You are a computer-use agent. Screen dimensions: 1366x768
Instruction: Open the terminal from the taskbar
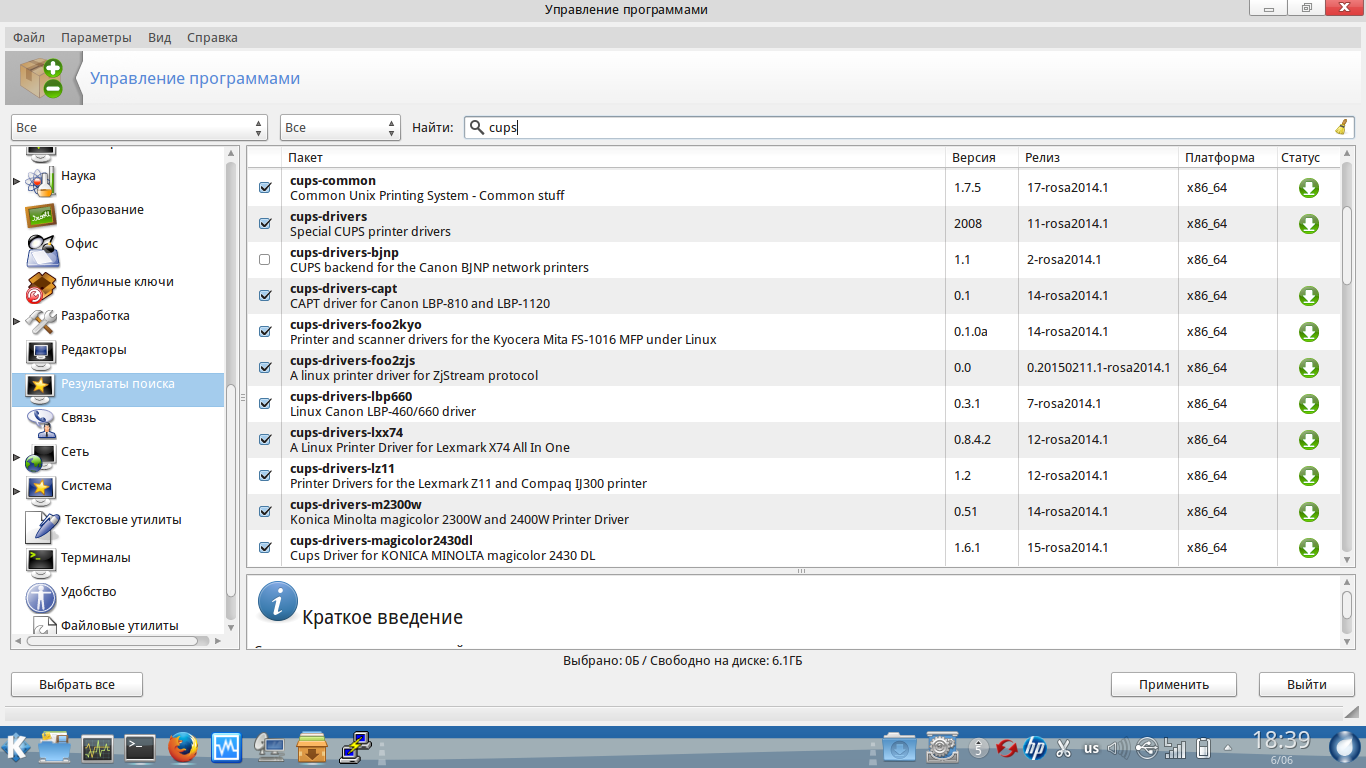click(140, 746)
